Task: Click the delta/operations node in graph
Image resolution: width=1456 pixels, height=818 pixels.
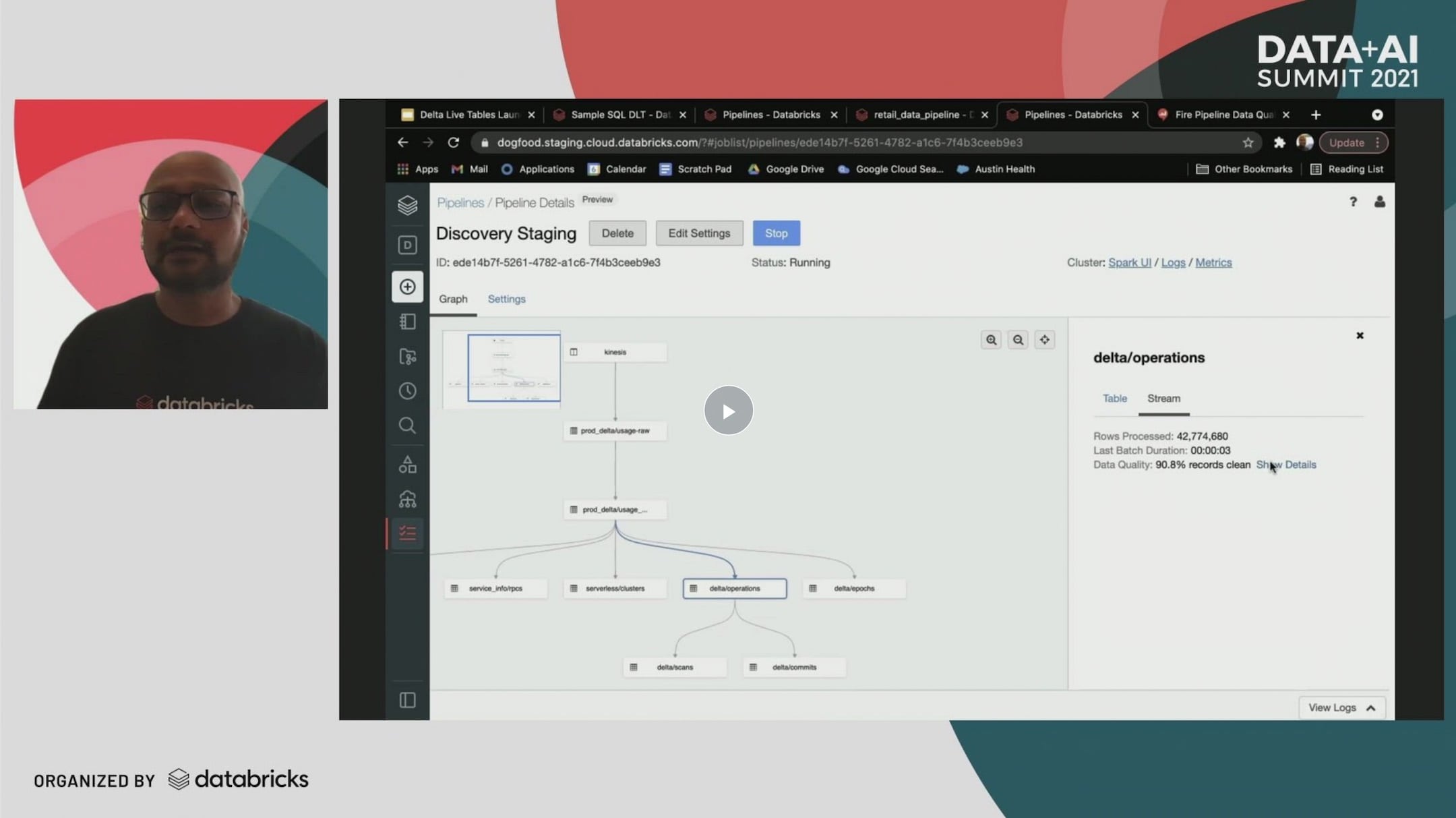Action: click(734, 588)
